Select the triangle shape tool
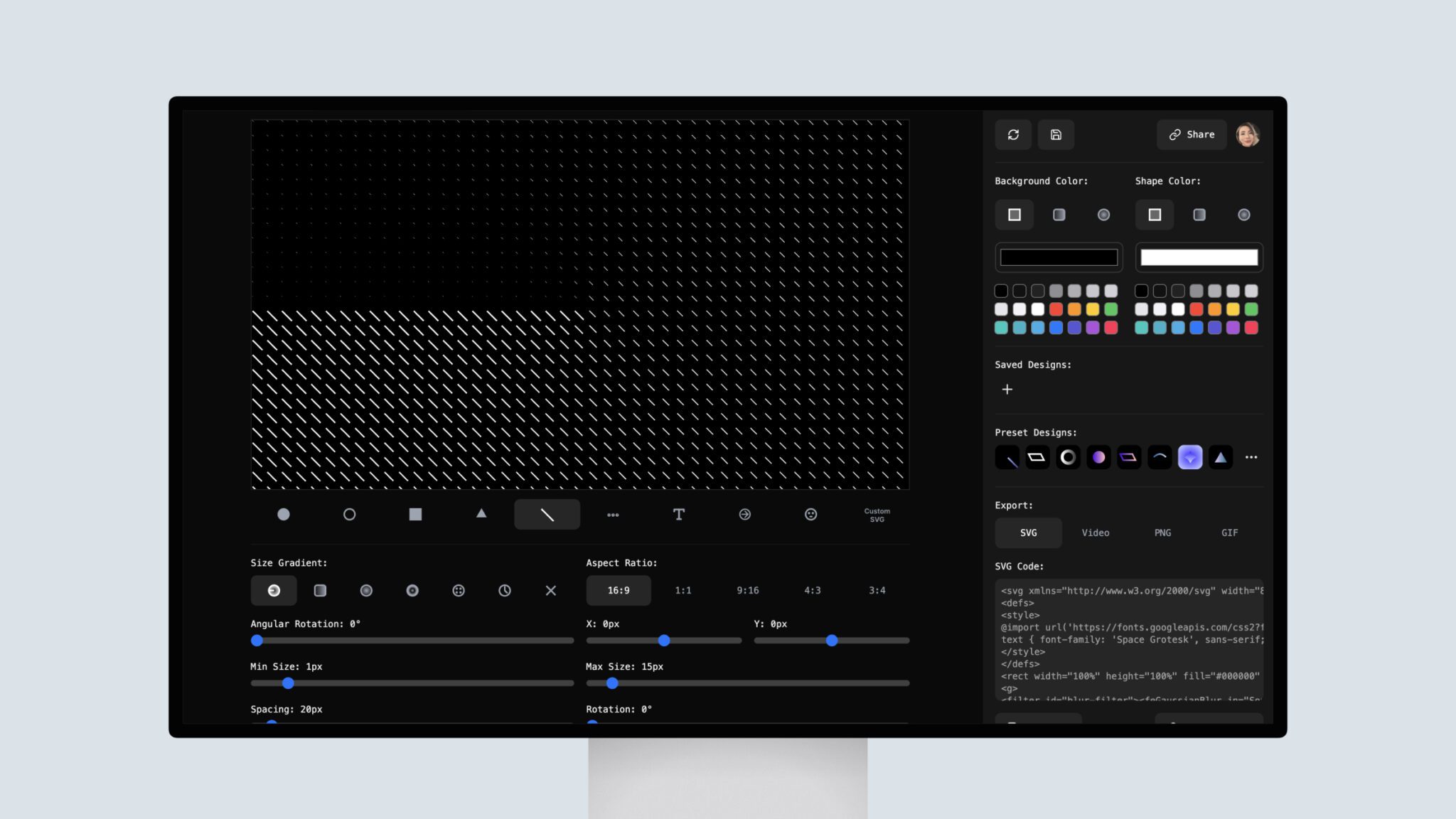Screen dimensions: 1456x819 click(x=481, y=514)
